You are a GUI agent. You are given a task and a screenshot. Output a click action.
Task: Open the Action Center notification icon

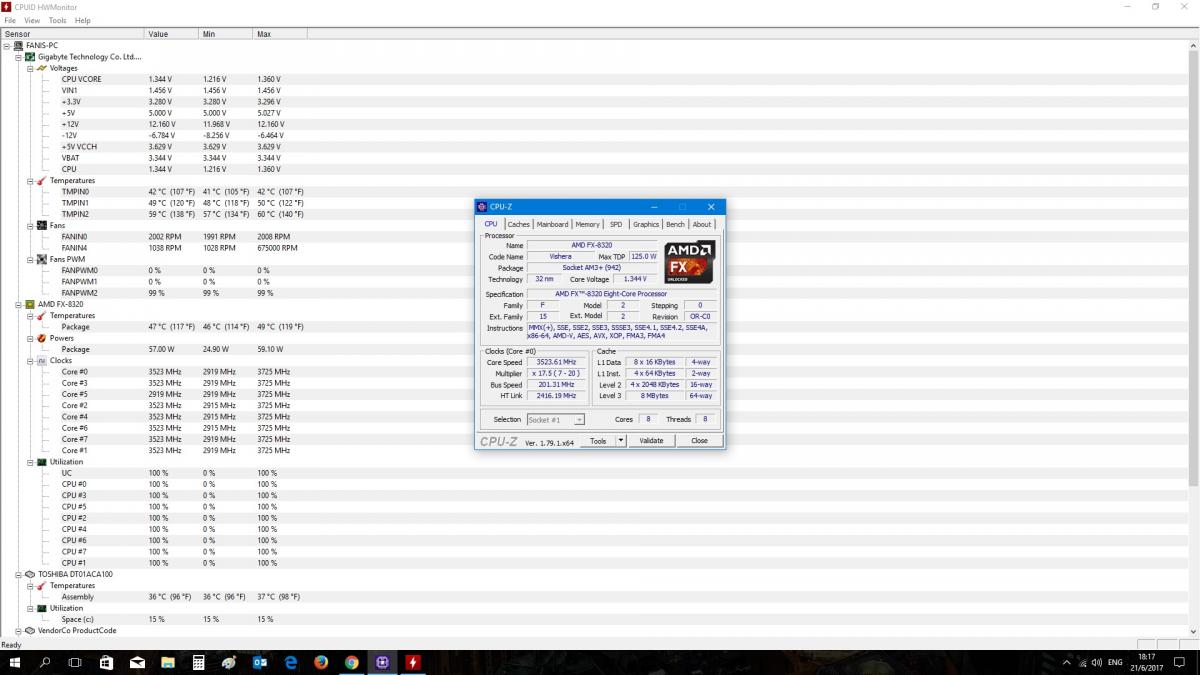coord(1180,662)
